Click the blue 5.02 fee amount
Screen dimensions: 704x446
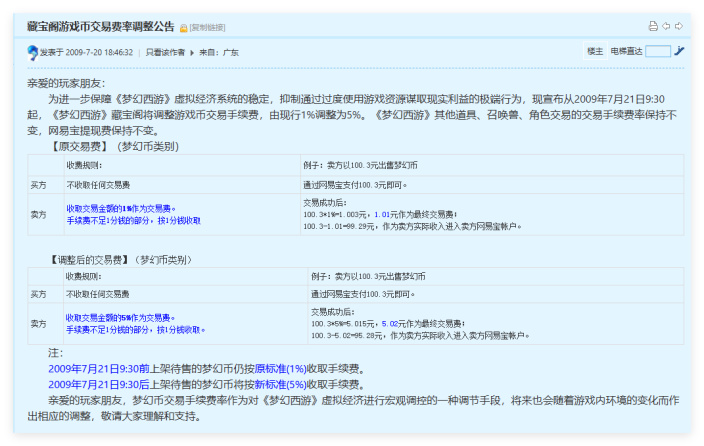(390, 323)
